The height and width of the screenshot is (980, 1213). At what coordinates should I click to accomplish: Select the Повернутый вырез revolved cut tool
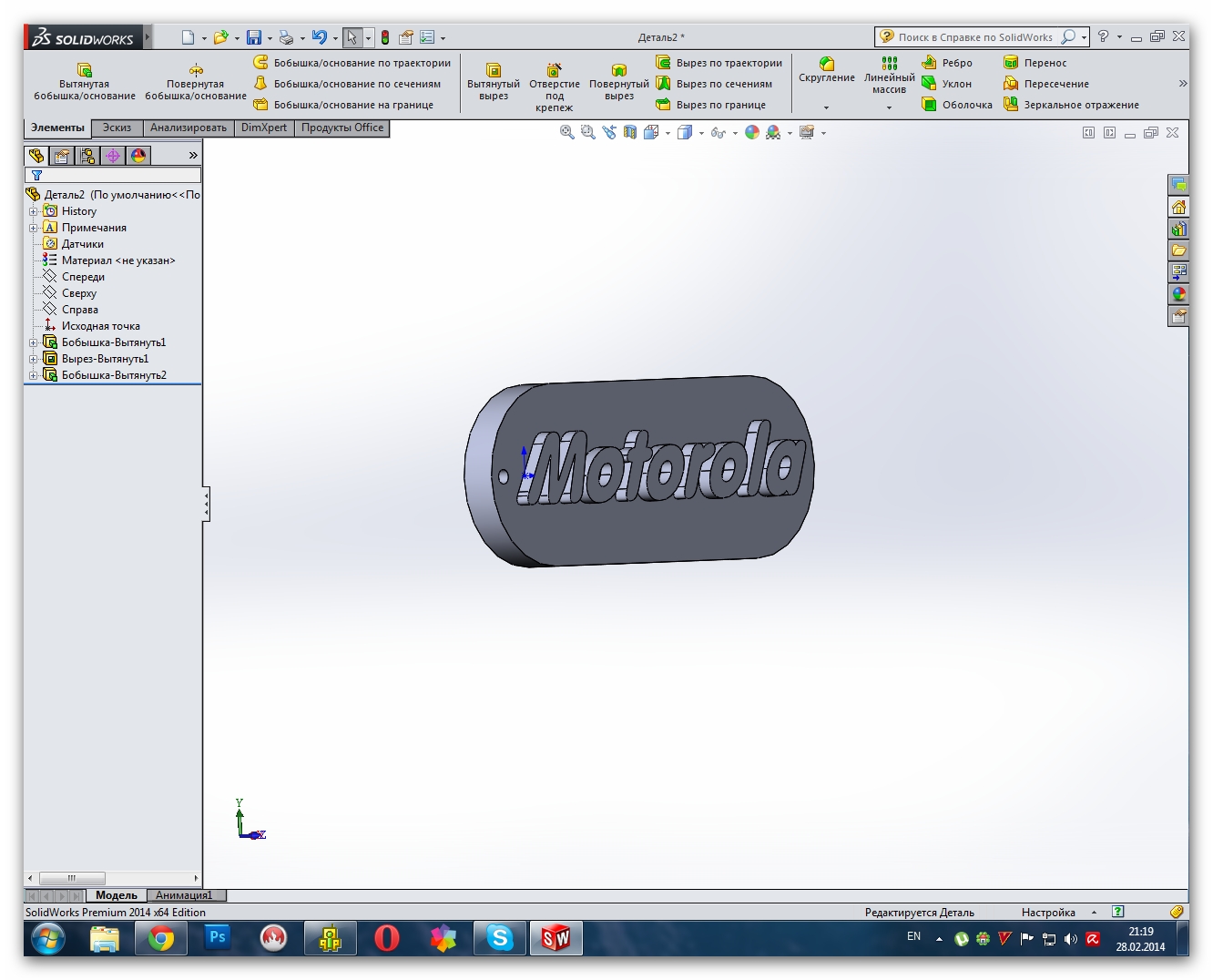619,82
